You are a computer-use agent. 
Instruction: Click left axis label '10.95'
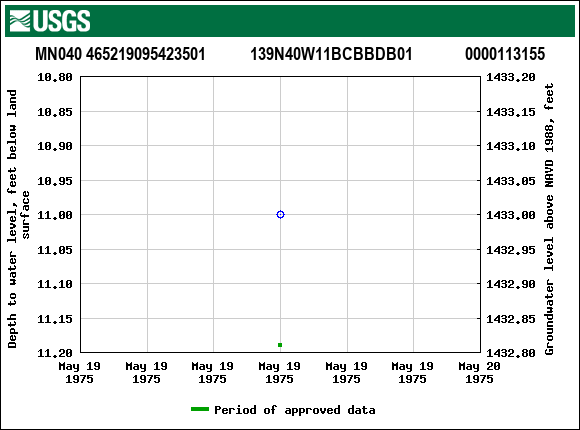pyautogui.click(x=55, y=181)
